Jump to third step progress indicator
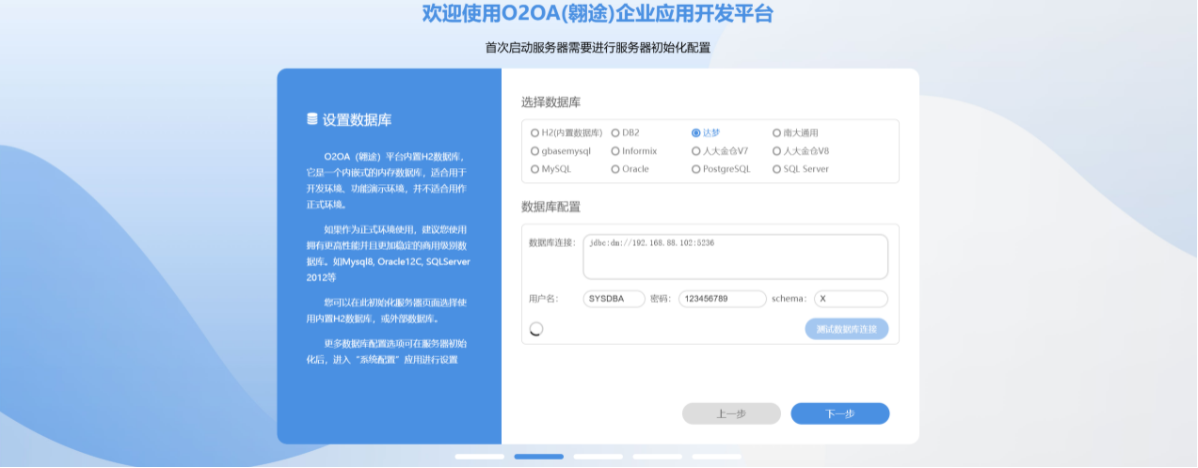 coord(598,457)
